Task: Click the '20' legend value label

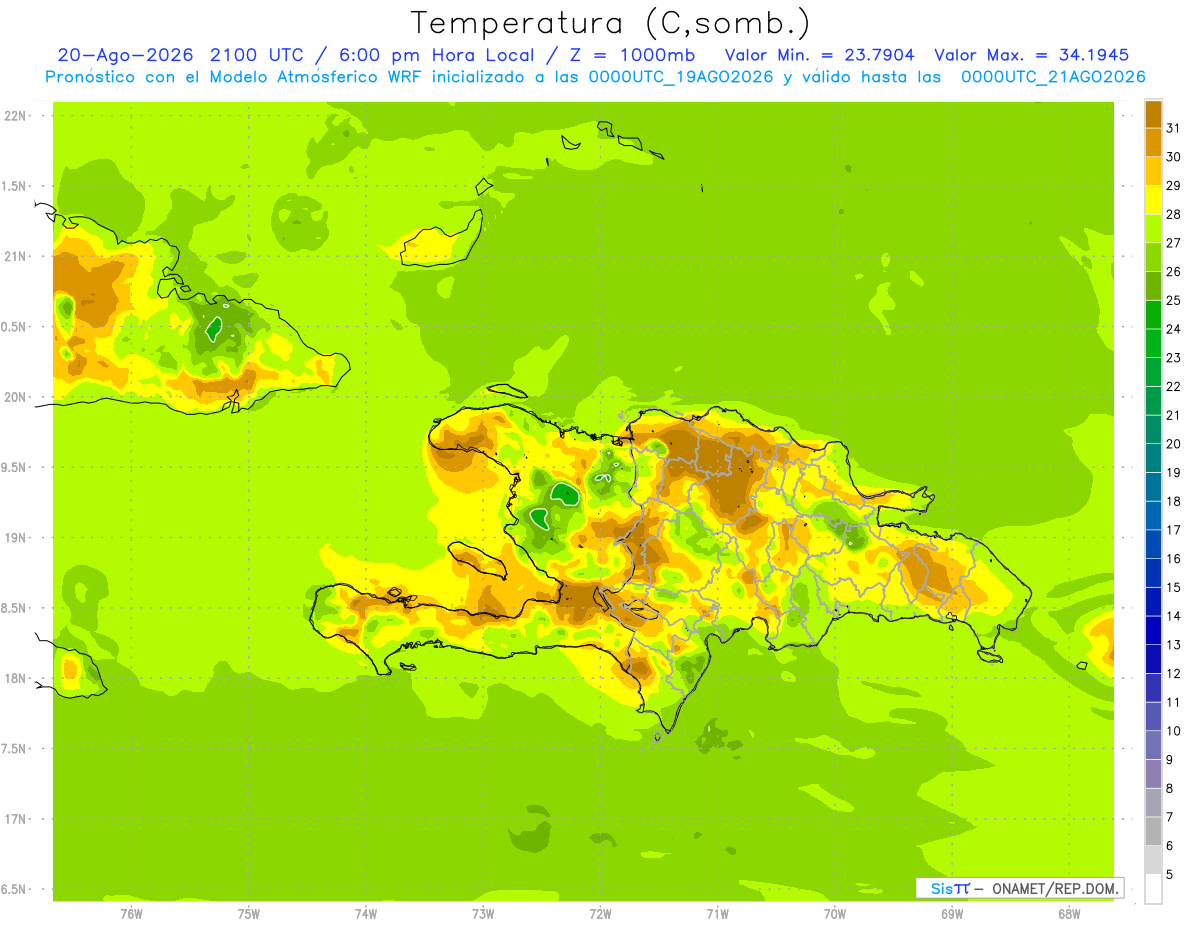Action: [1174, 444]
